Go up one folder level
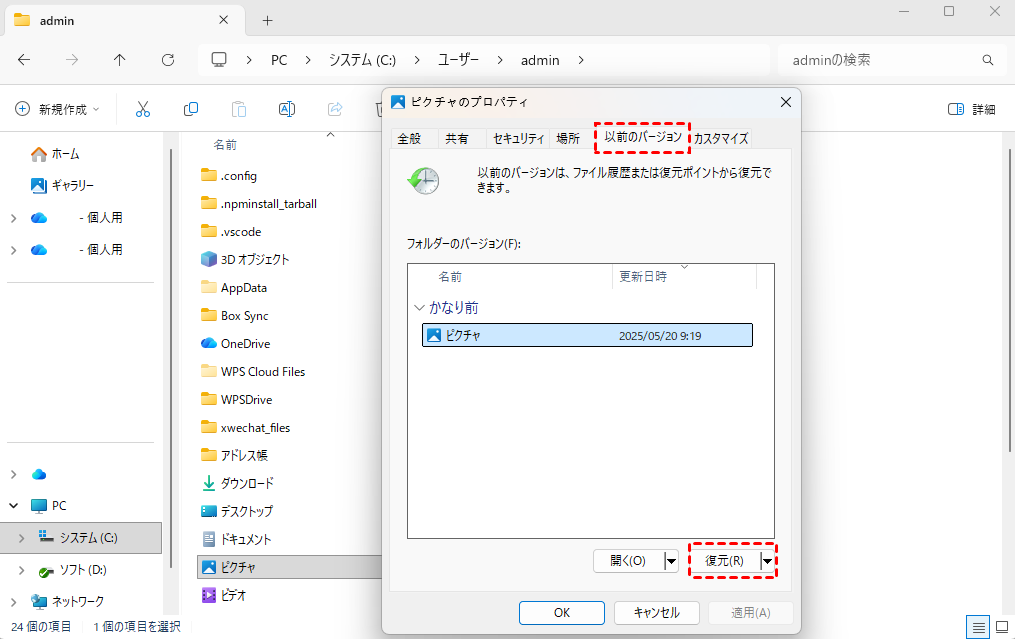The width and height of the screenshot is (1015, 639). pyautogui.click(x=120, y=60)
